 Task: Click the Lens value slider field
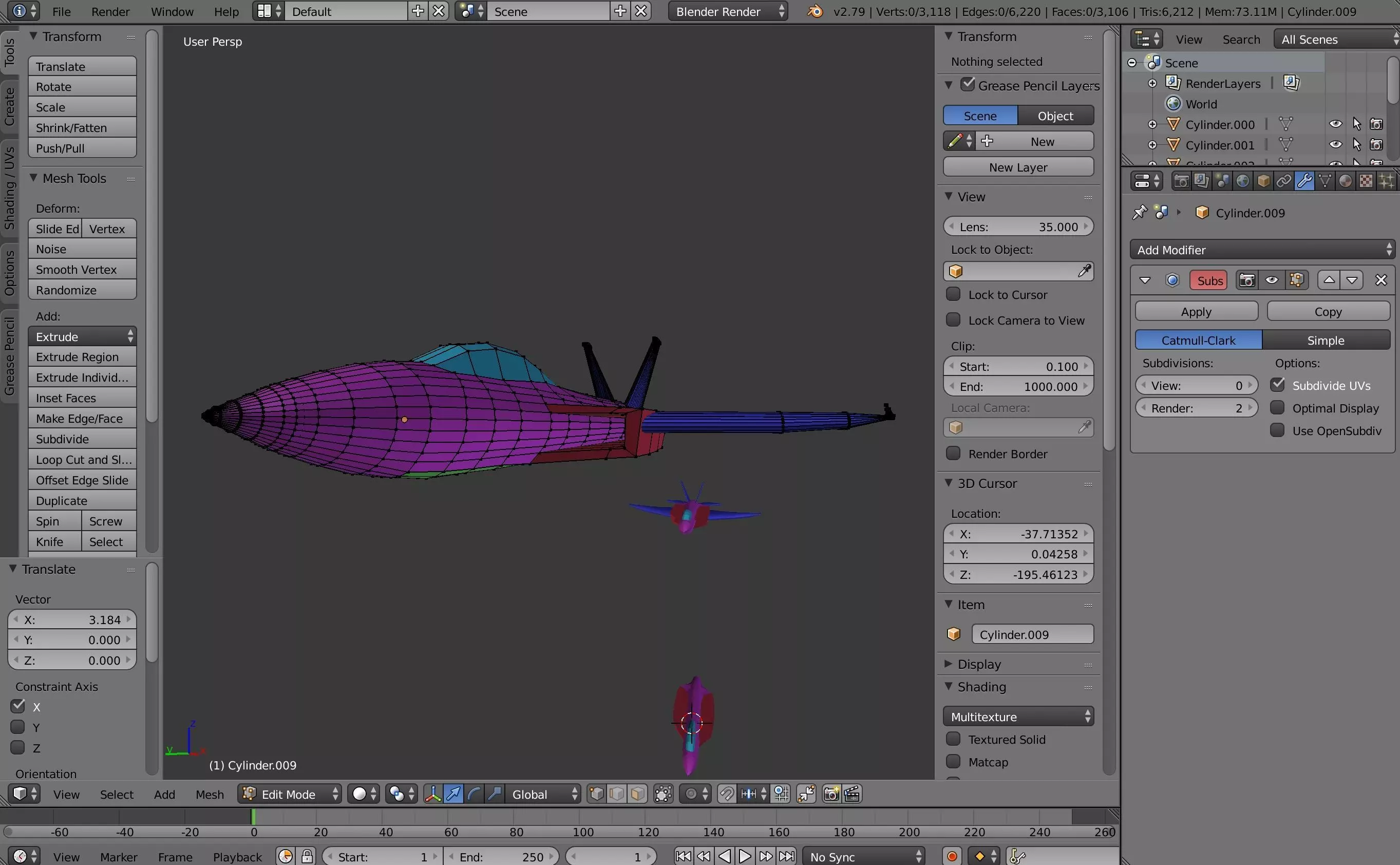1018,227
